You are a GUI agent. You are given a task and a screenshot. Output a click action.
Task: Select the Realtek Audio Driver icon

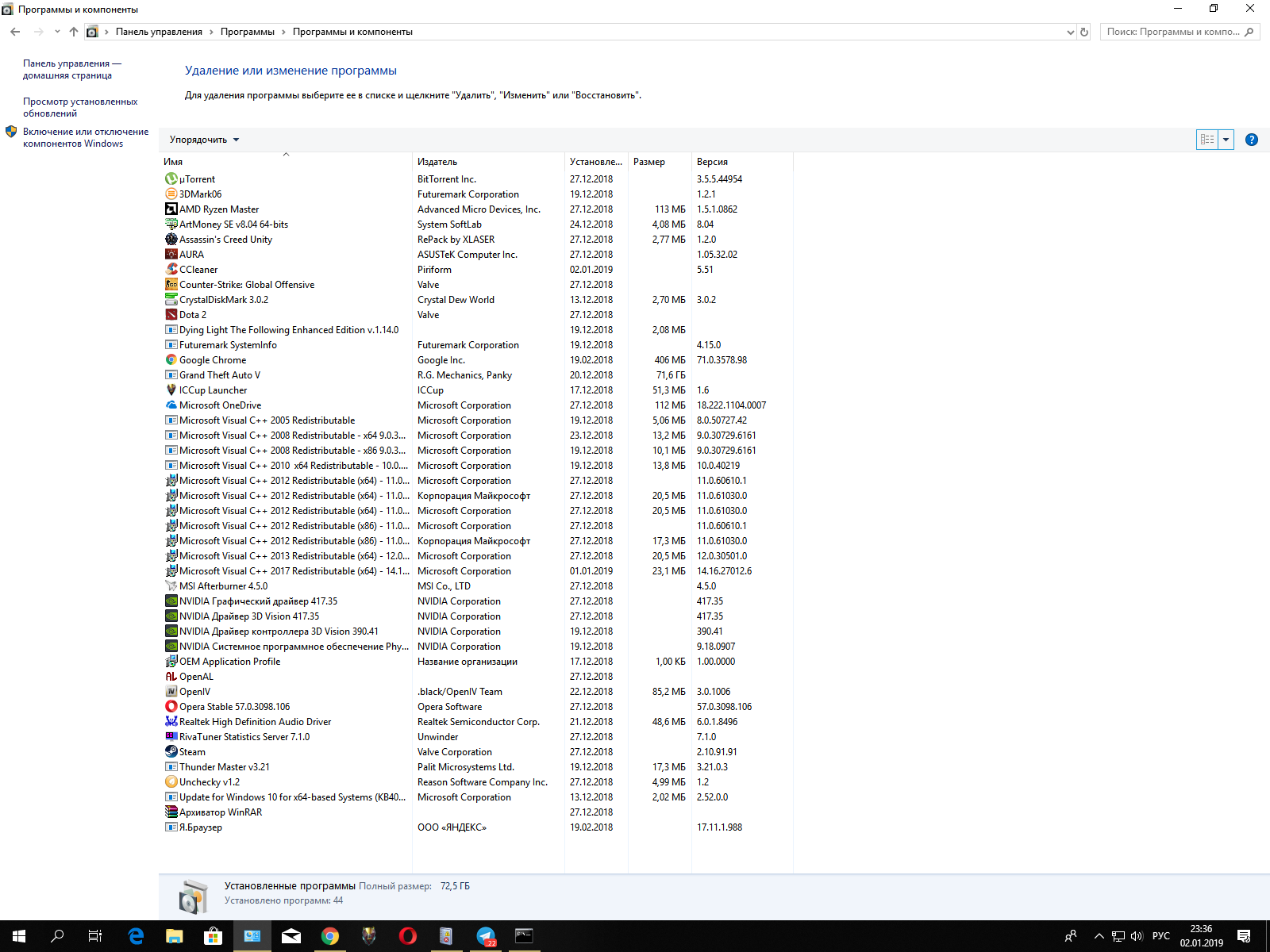[171, 722]
